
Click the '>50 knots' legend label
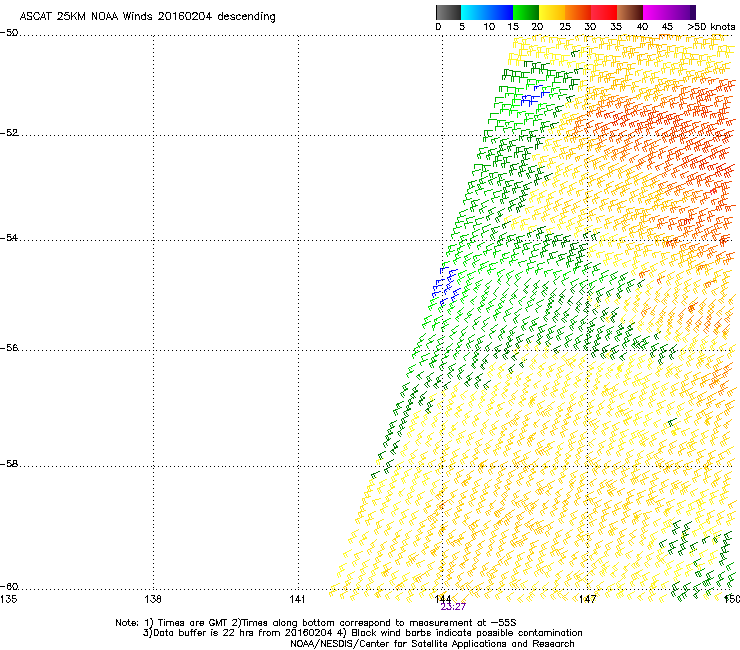click(x=711, y=27)
